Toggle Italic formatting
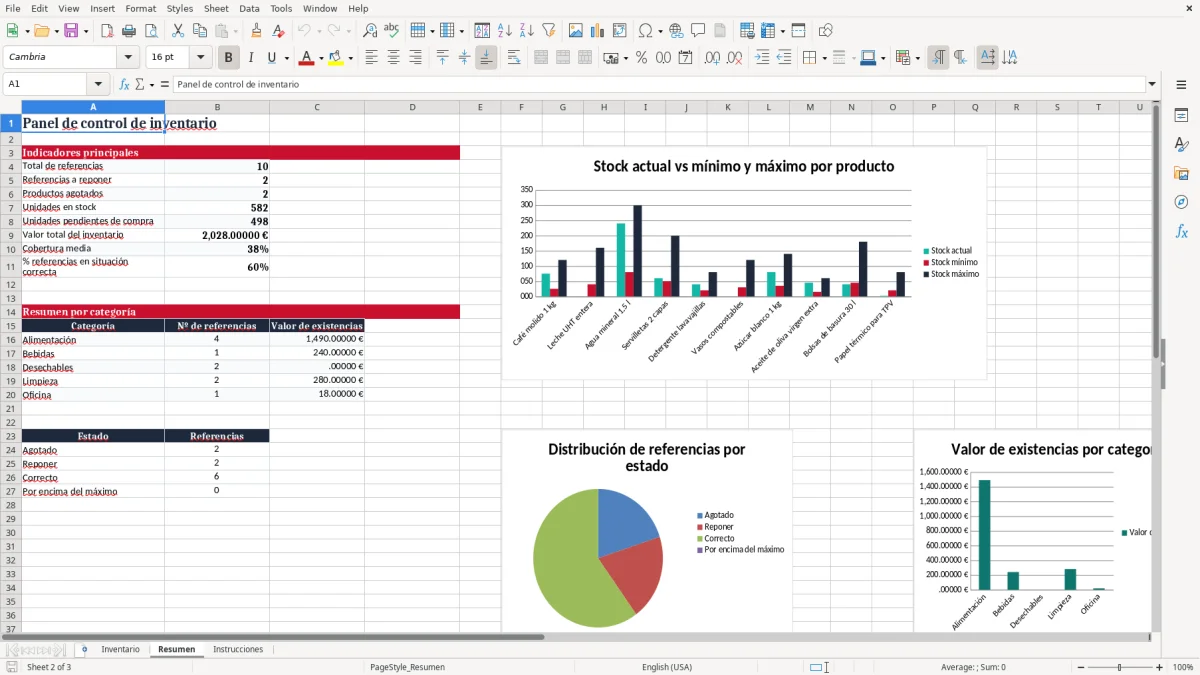1200x675 pixels. pyautogui.click(x=251, y=58)
